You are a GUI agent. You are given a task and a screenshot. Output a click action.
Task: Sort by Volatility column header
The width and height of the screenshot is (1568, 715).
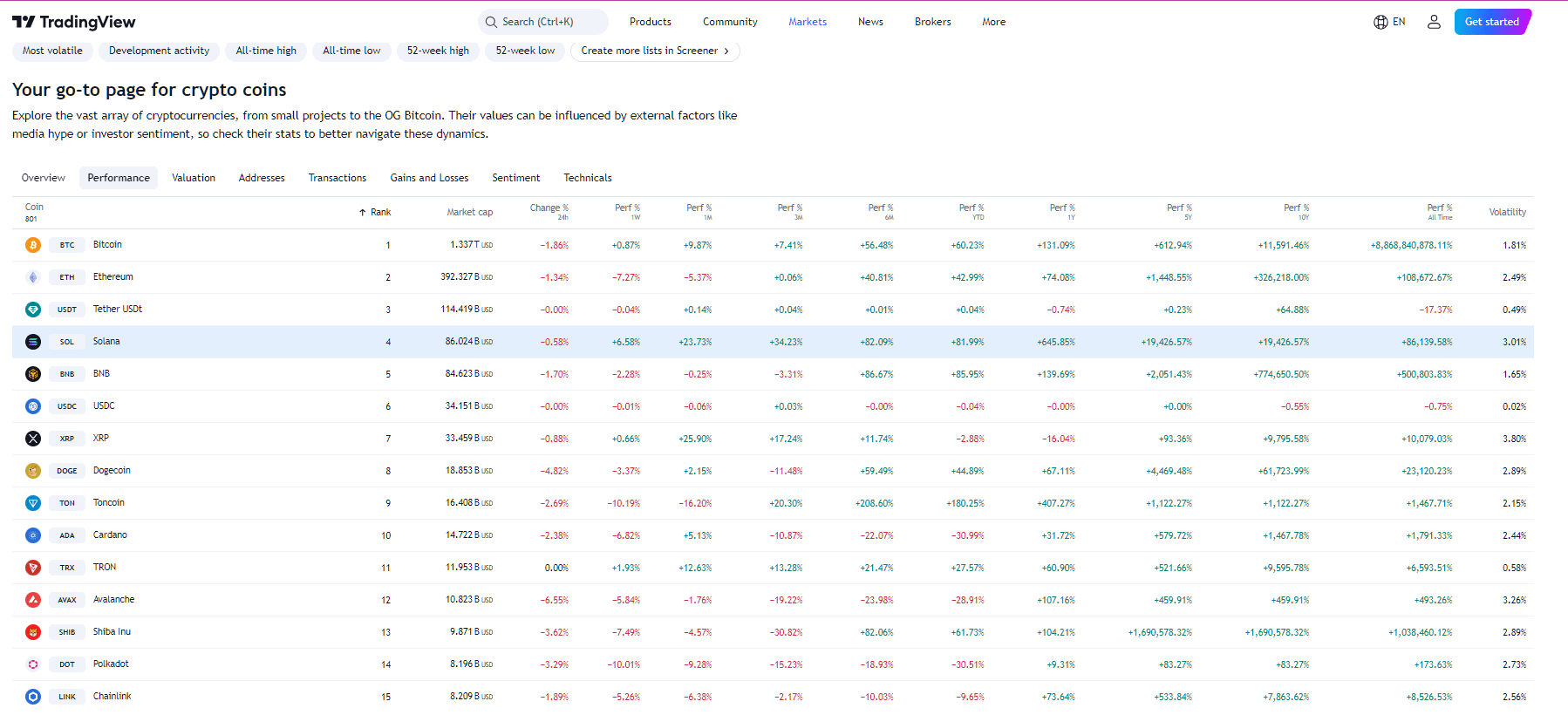point(1507,213)
